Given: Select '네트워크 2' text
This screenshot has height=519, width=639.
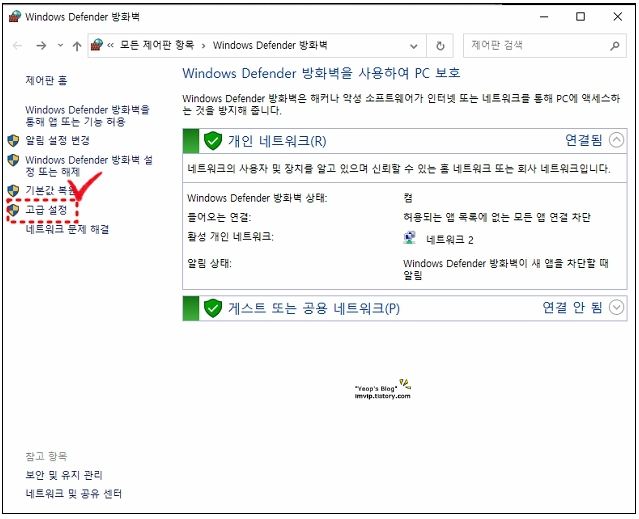Looking at the screenshot, I should pos(450,240).
